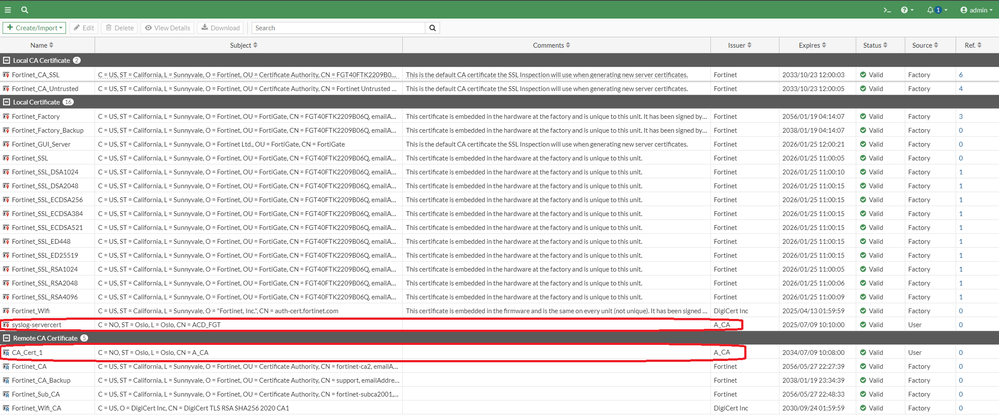Sort by the Source column header
The height and width of the screenshot is (416, 999).
pos(924,45)
